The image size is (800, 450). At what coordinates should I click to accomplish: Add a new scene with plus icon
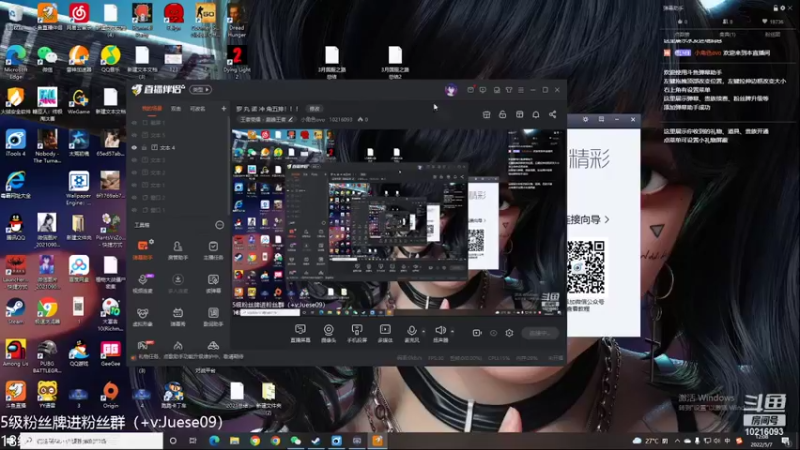(x=223, y=109)
